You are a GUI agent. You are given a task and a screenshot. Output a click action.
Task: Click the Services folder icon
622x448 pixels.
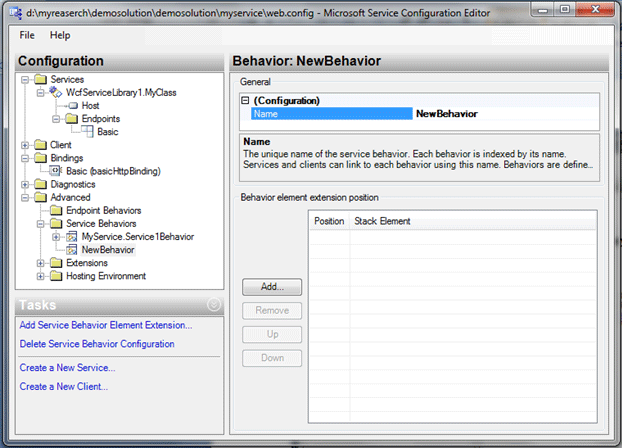coord(40,79)
